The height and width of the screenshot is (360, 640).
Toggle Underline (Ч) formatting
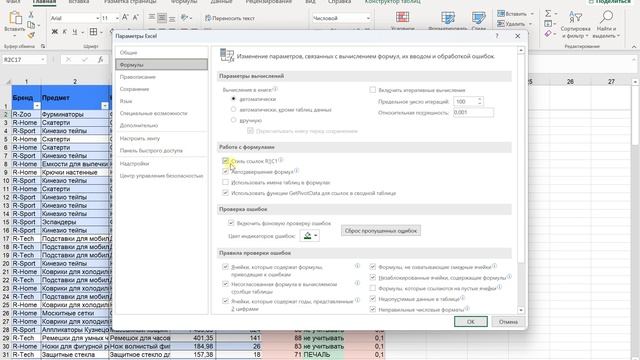pos(74,32)
